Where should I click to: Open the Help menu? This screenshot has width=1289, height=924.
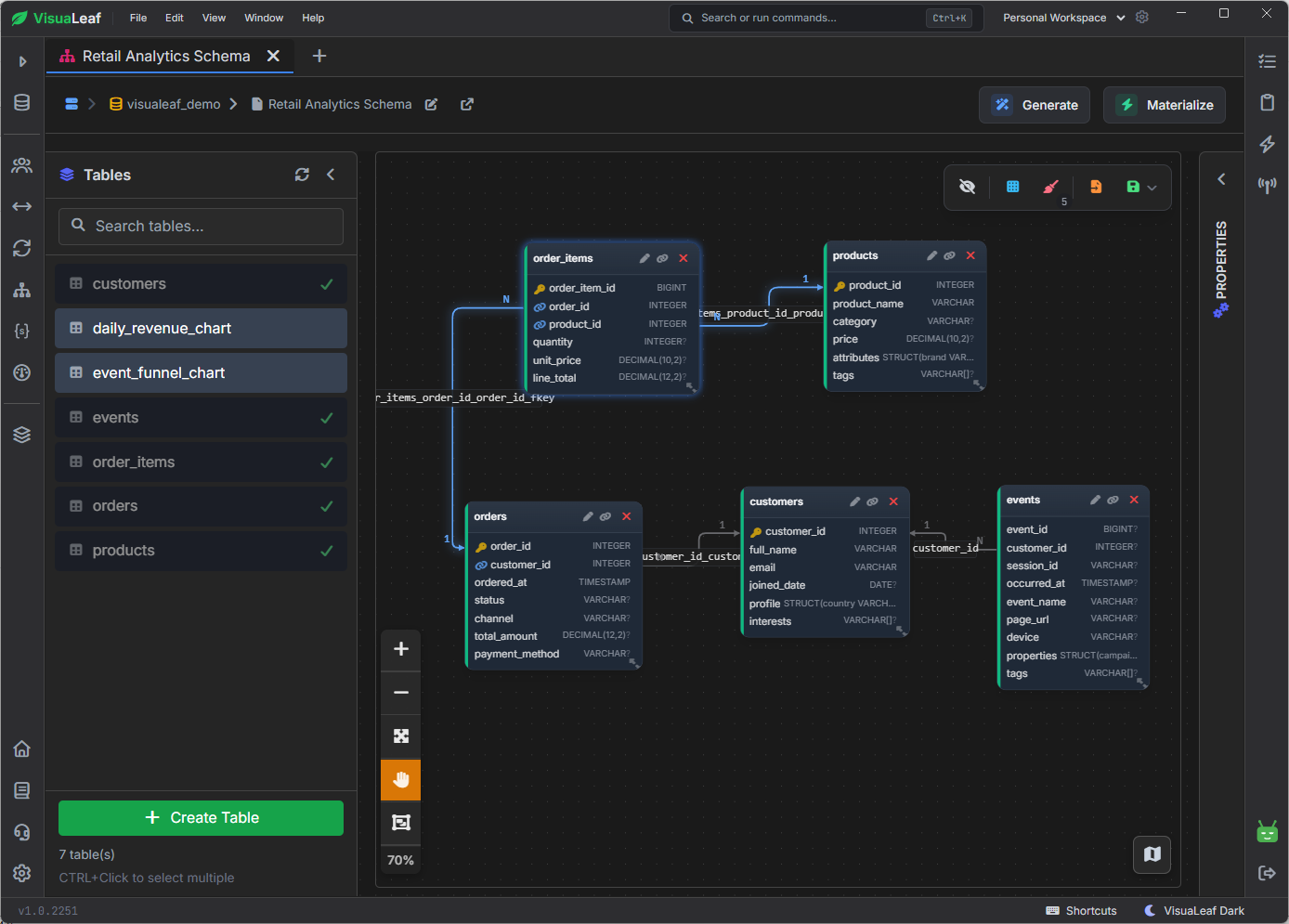pyautogui.click(x=313, y=18)
